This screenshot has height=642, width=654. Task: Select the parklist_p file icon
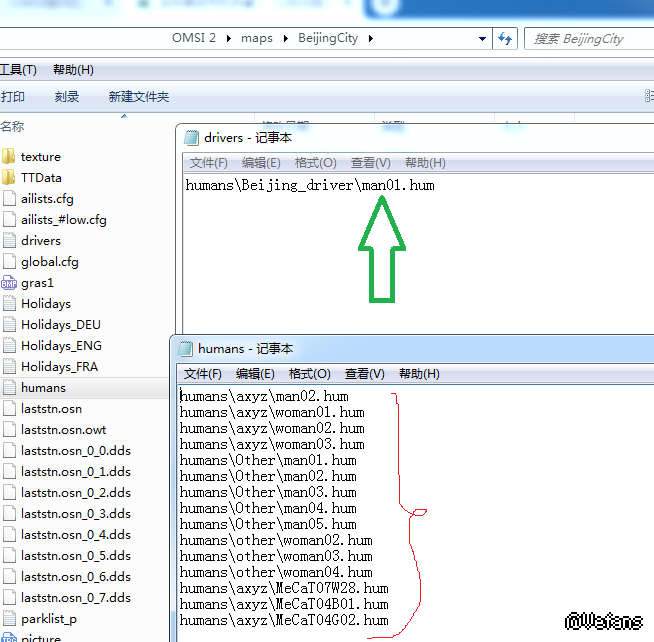coord(9,619)
